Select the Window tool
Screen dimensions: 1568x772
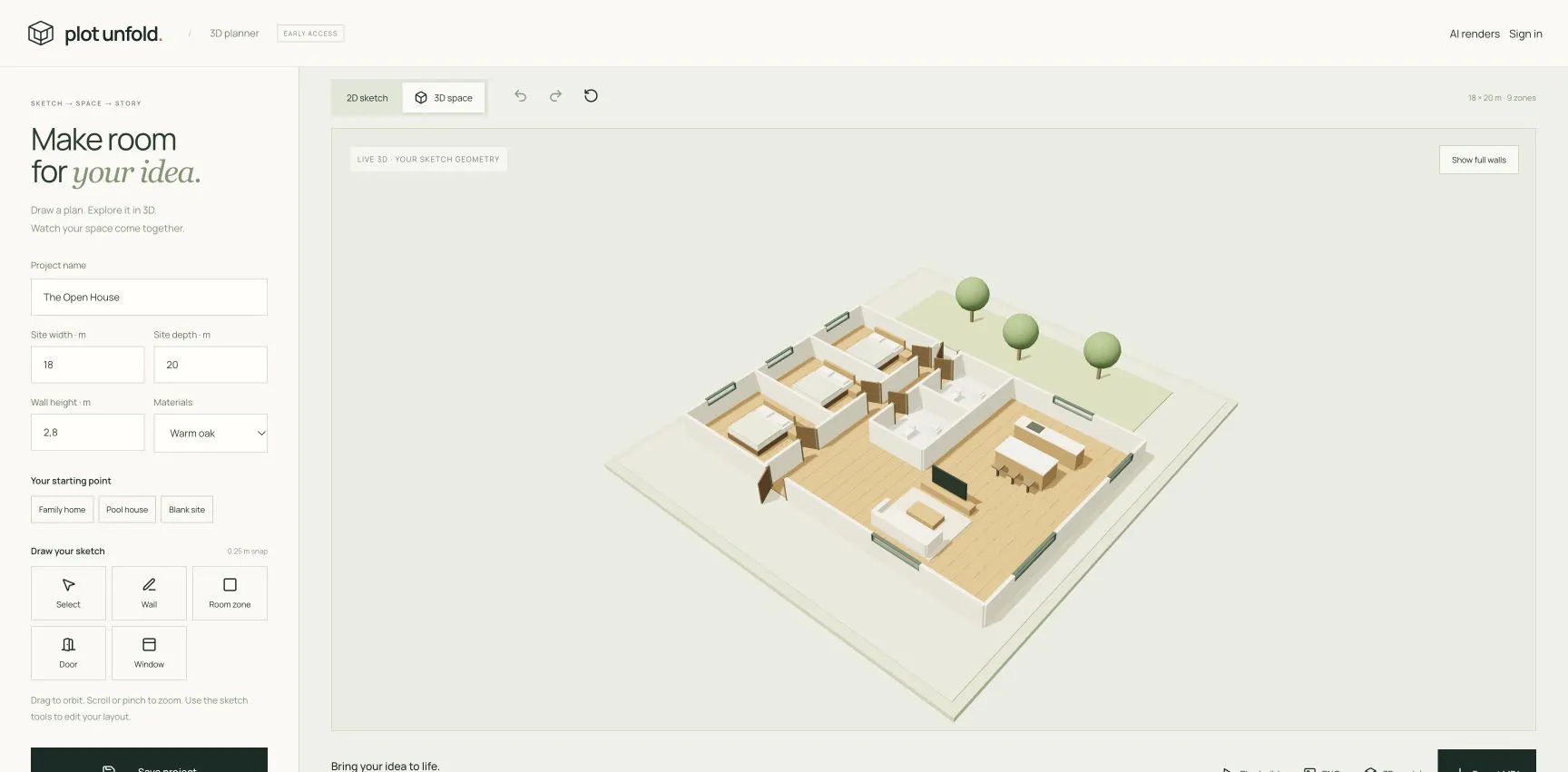pos(149,653)
